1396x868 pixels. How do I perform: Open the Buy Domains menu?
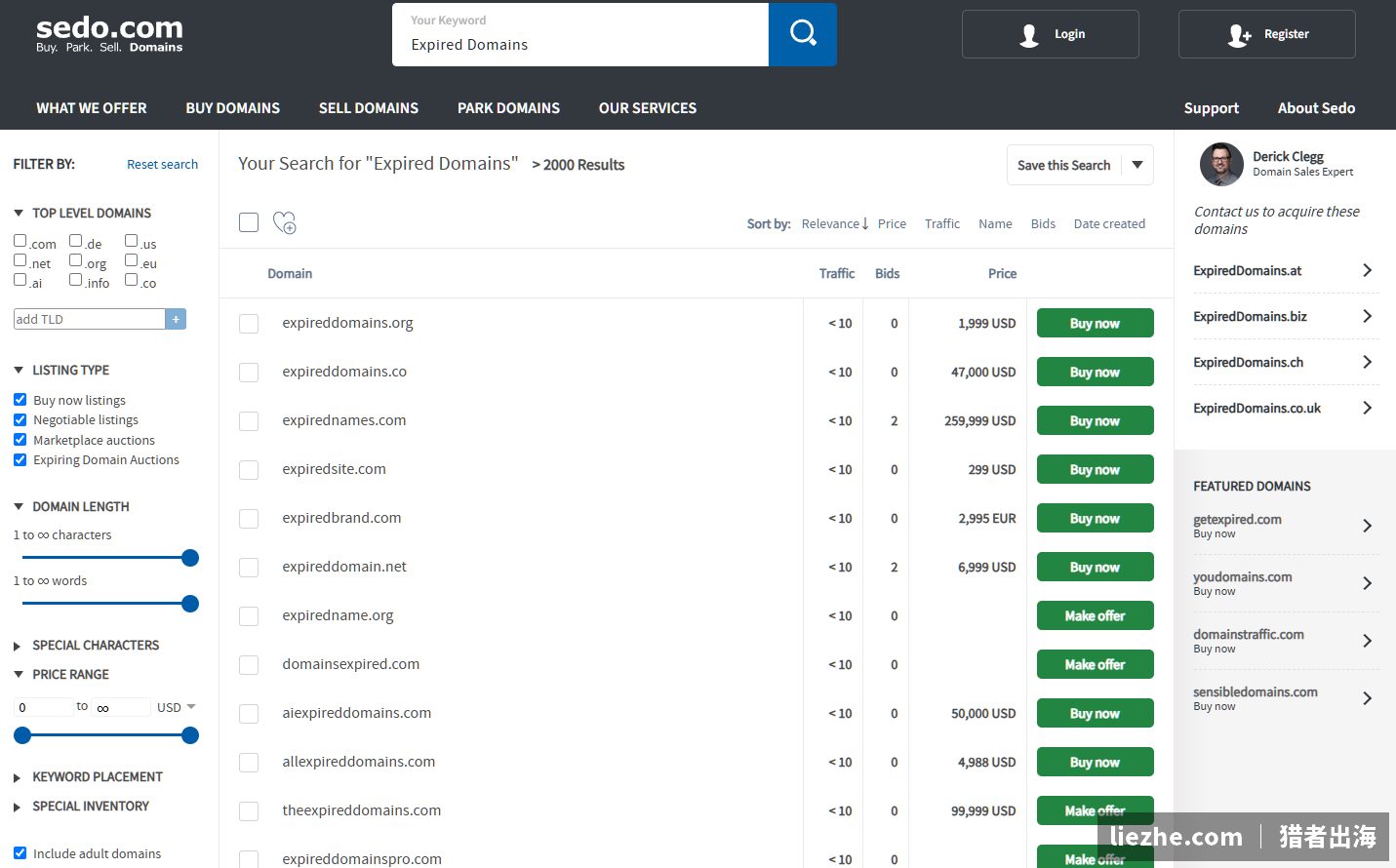[x=233, y=108]
